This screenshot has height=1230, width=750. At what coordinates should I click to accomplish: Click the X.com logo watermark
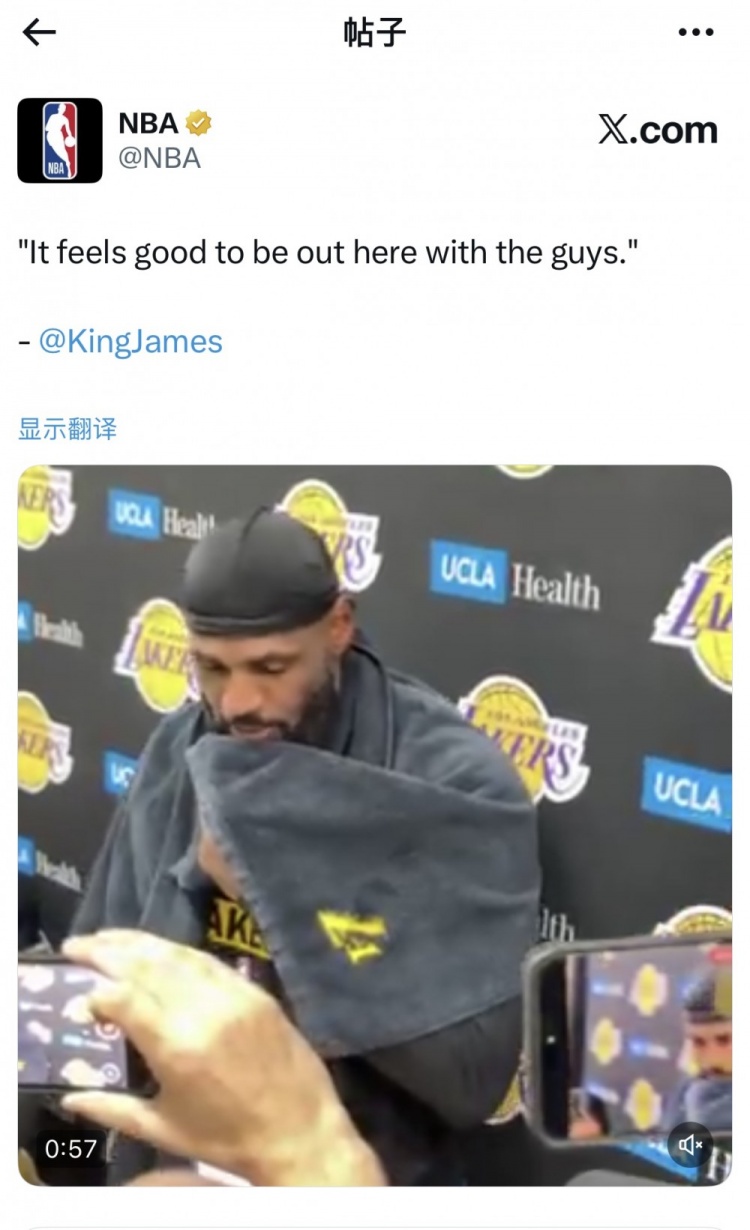point(658,130)
